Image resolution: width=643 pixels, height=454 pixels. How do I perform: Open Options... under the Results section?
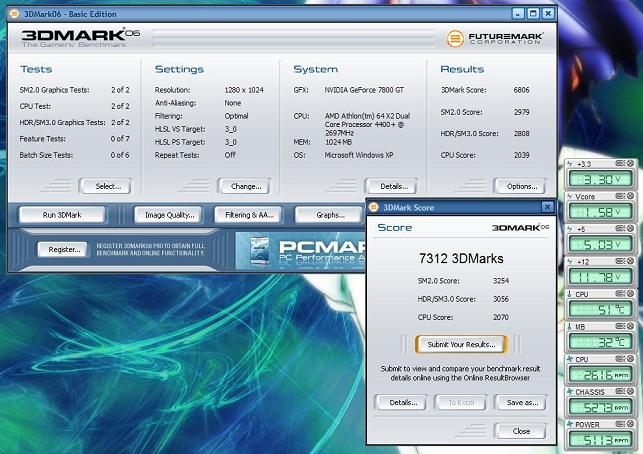point(521,186)
